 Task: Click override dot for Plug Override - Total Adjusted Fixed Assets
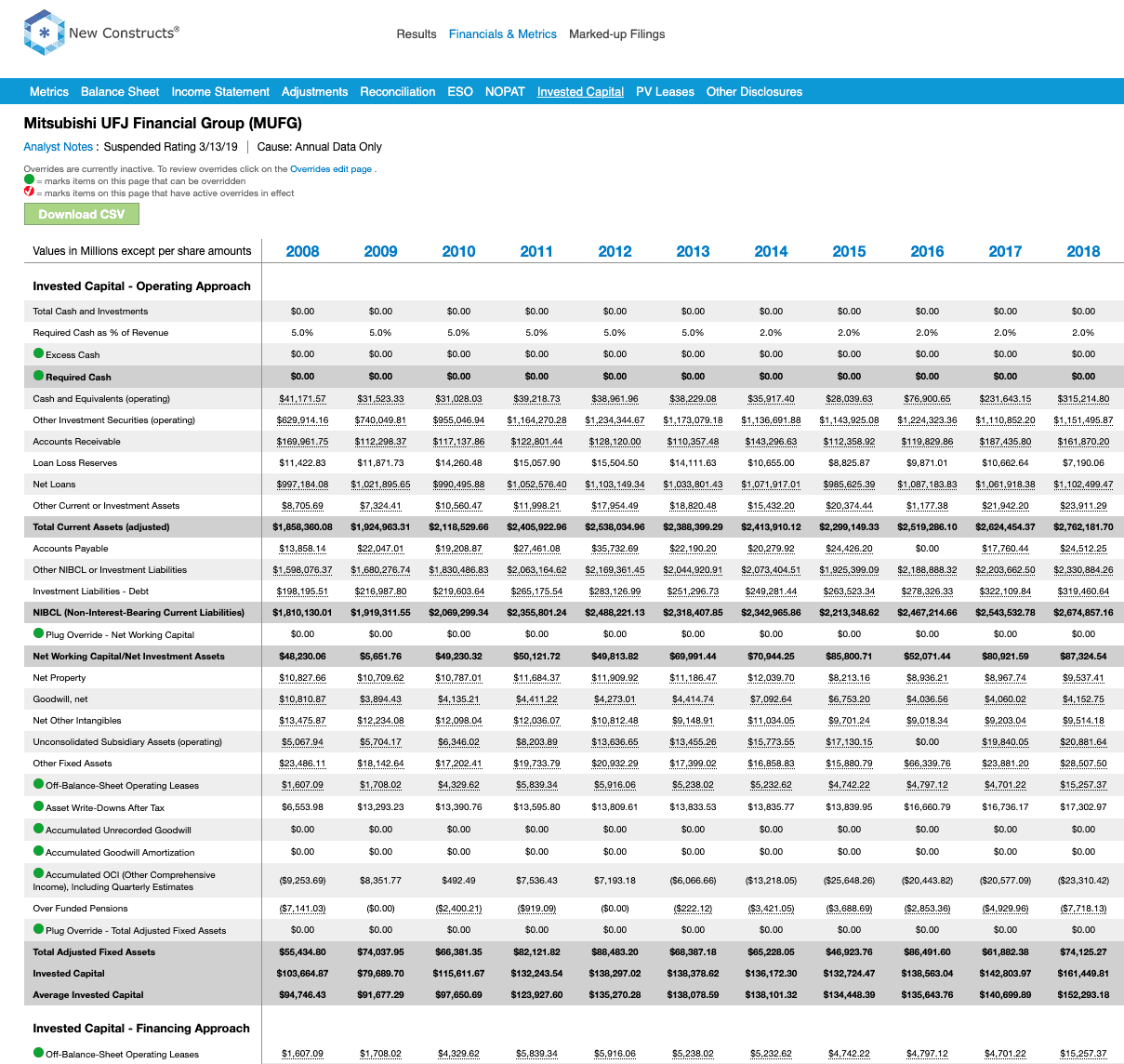[39, 929]
